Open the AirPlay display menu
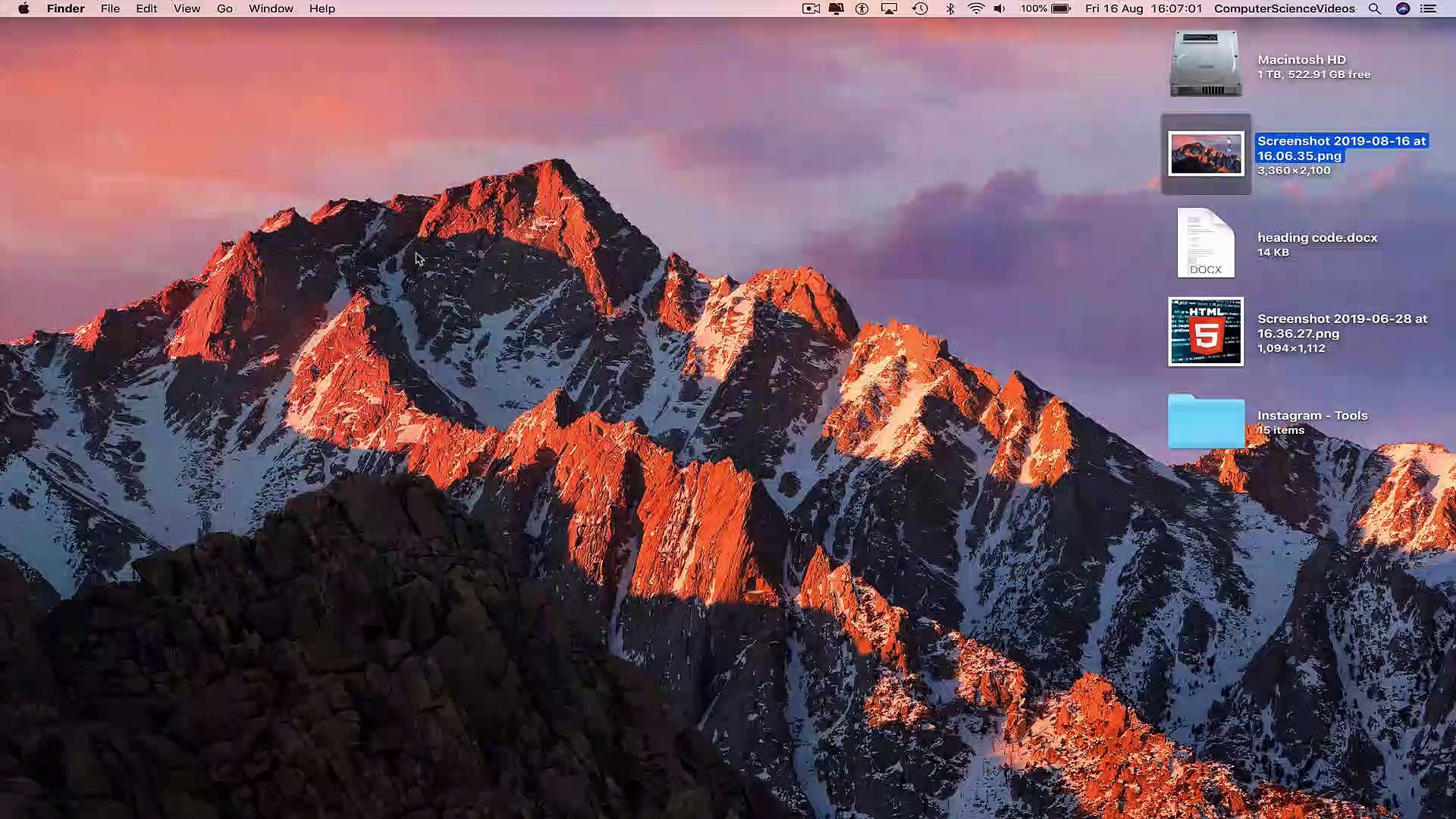 click(889, 8)
